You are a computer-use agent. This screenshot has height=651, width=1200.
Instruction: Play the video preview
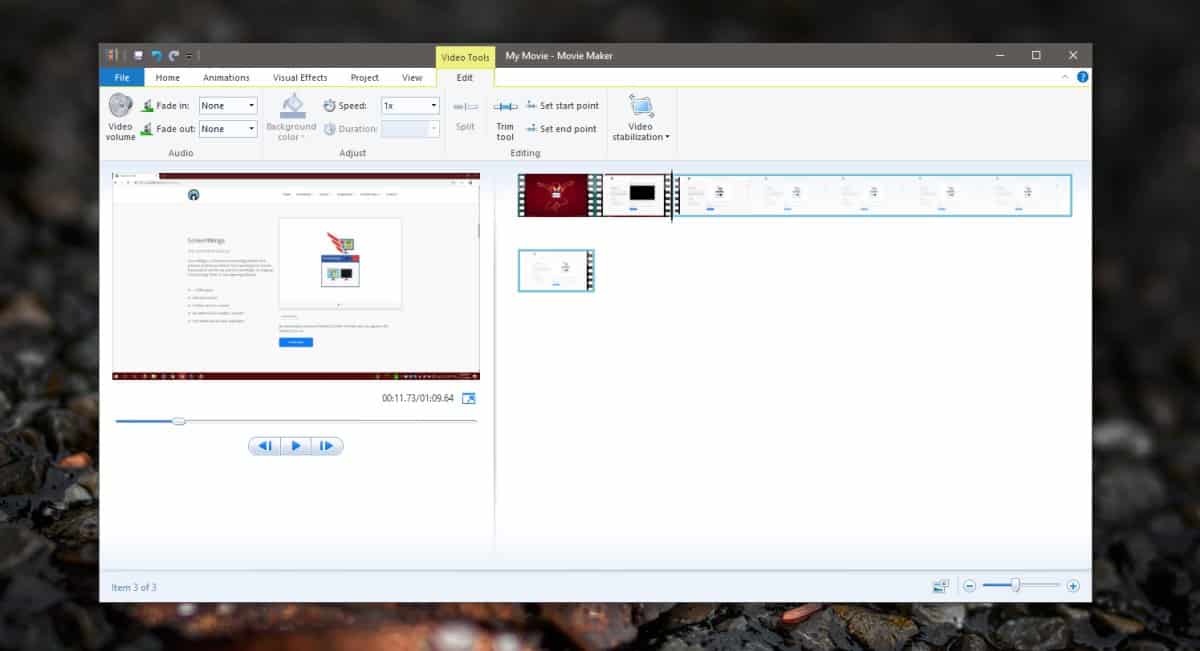296,446
